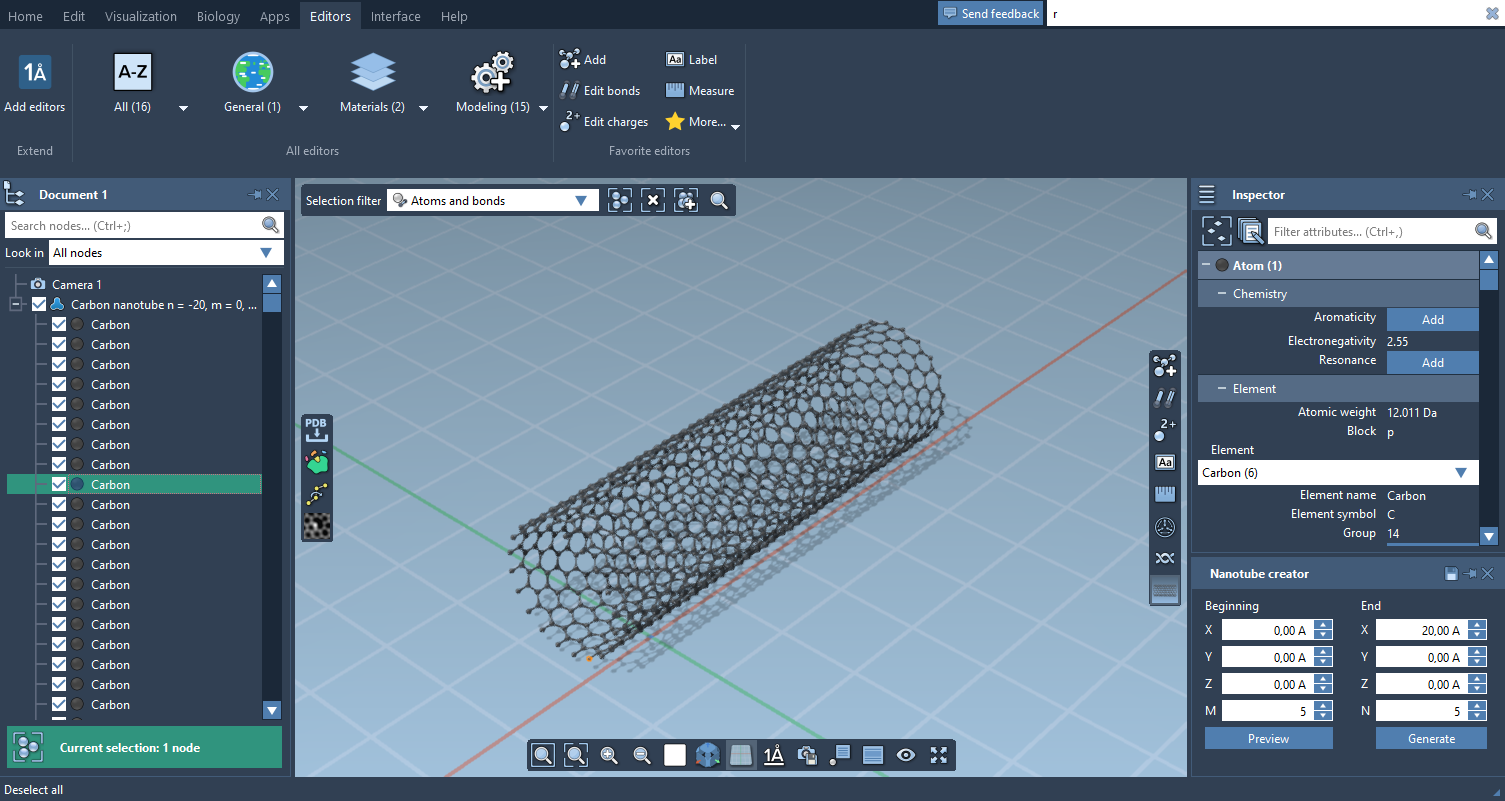Toggle checkbox of the highlighted Carbon atom

59,485
